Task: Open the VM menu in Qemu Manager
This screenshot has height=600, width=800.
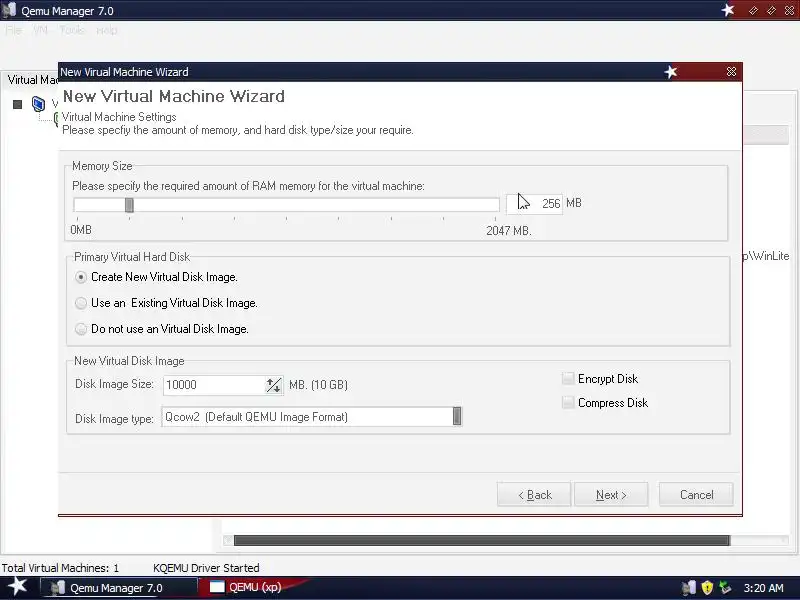Action: 40,30
